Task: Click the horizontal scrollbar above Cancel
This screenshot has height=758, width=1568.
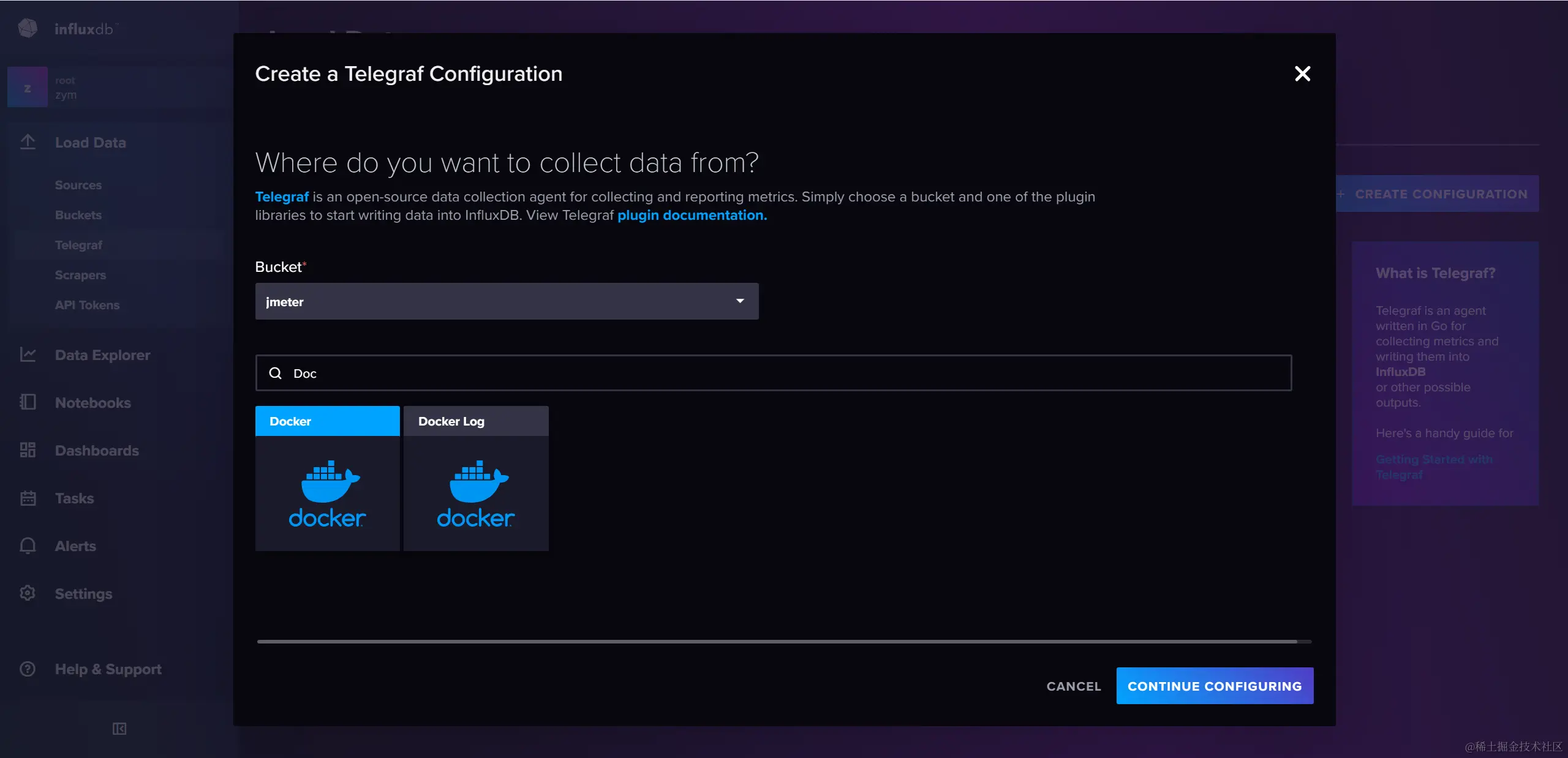Action: 777,641
